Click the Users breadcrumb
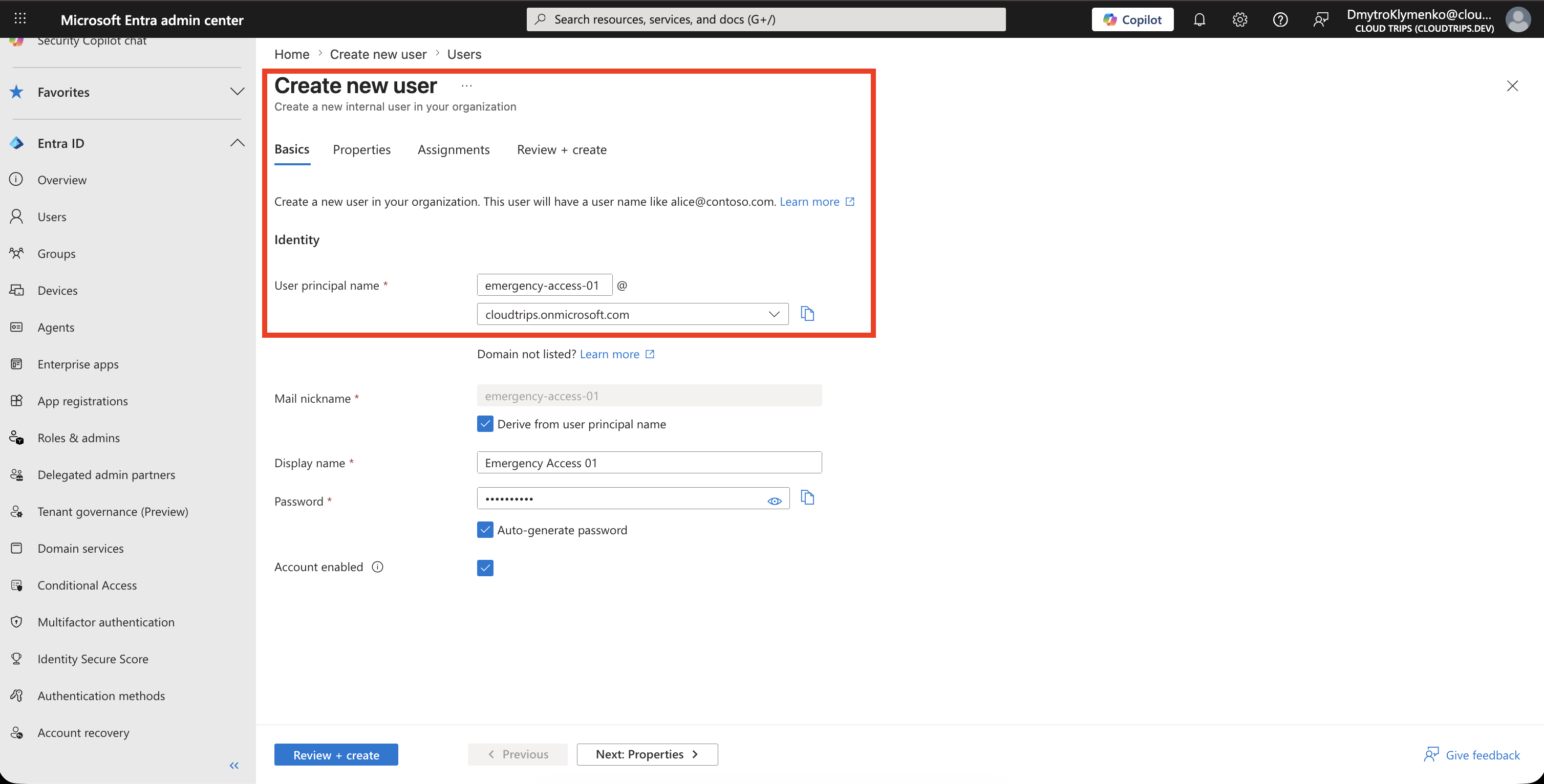Screen dimensions: 1544x784 [x=464, y=54]
